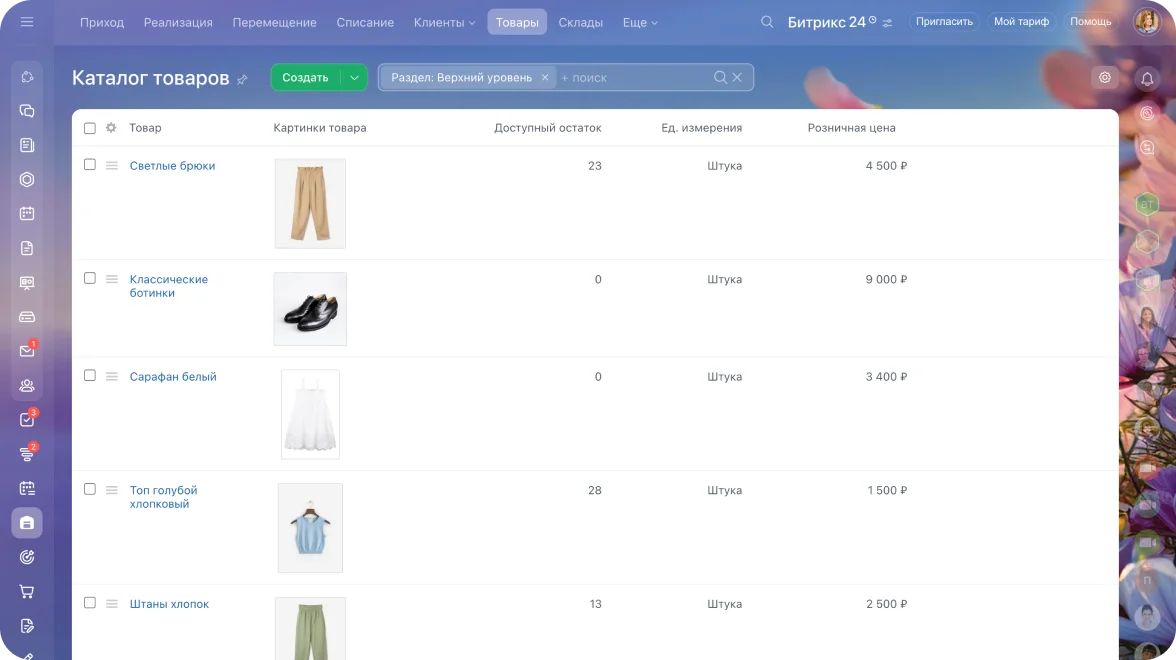Click the global search magnifier in top bar

click(766, 22)
